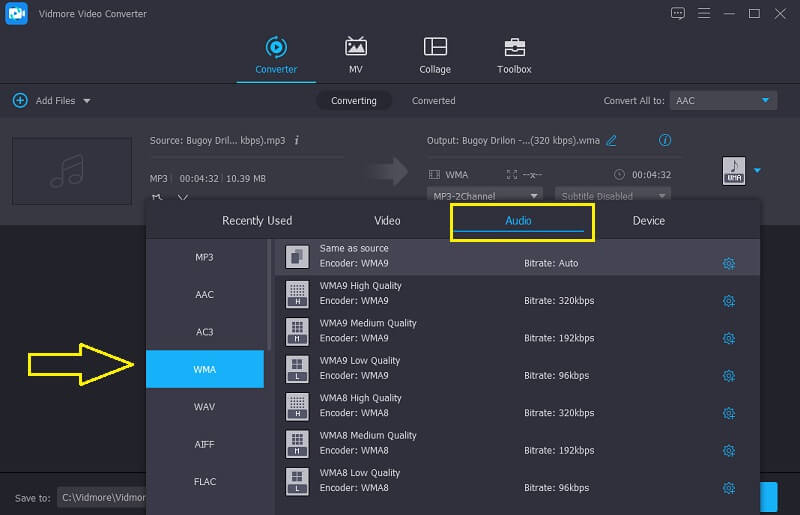Open the Toolbox section icon

point(514,48)
